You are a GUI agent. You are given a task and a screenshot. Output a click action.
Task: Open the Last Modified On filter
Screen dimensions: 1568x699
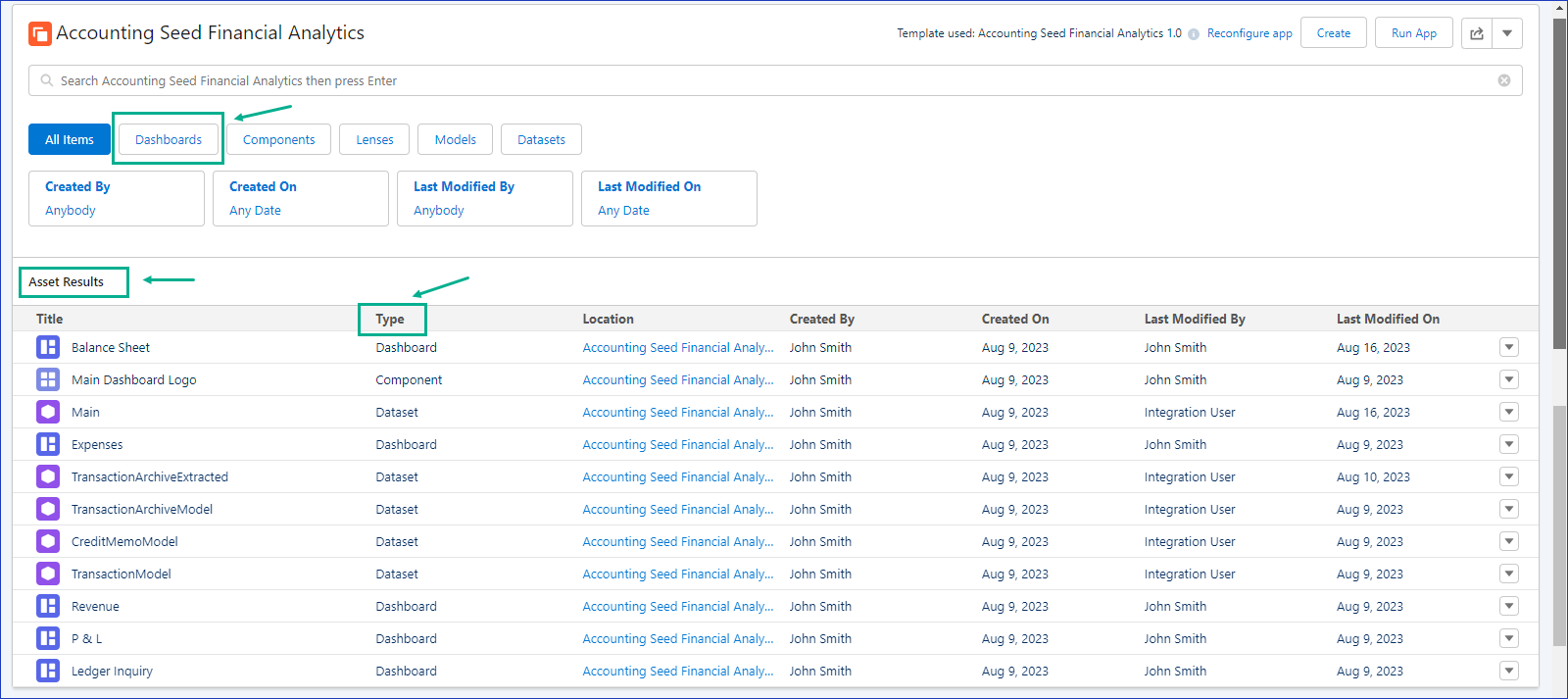(669, 198)
